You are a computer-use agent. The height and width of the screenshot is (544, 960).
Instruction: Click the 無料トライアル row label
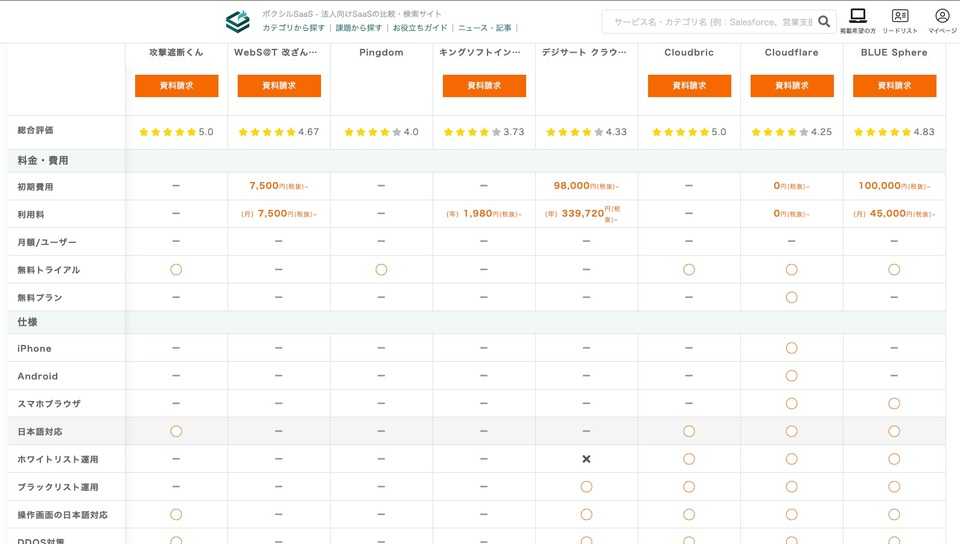(x=49, y=270)
